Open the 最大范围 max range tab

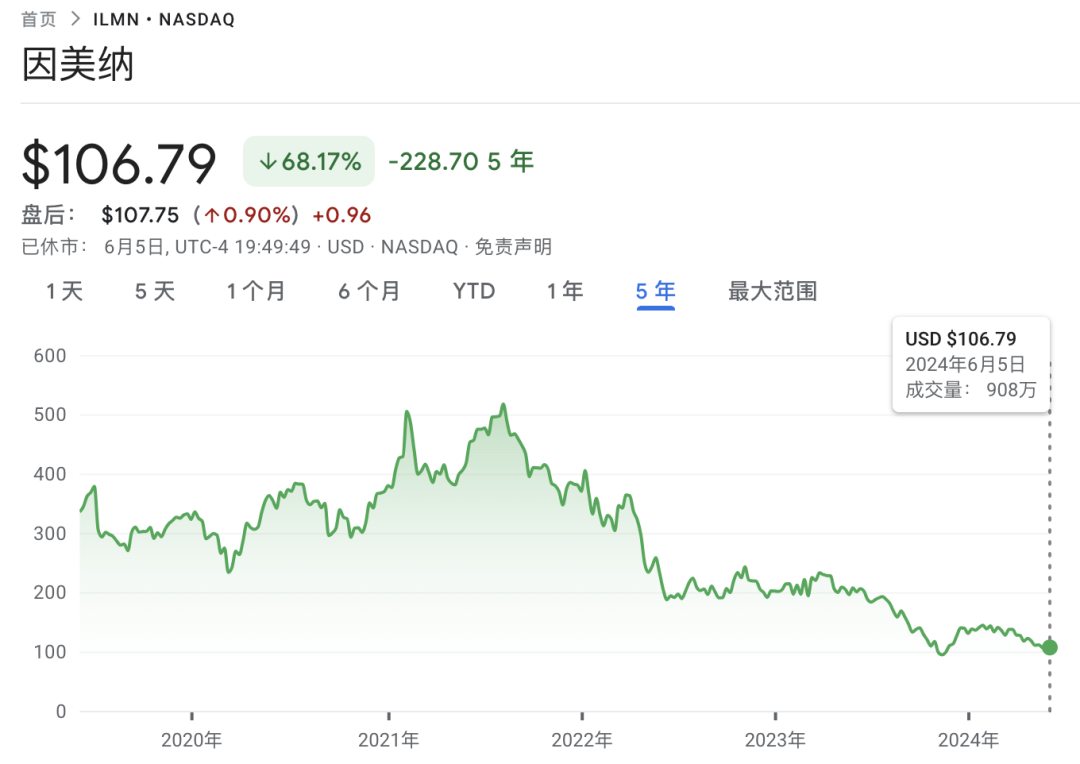point(773,291)
